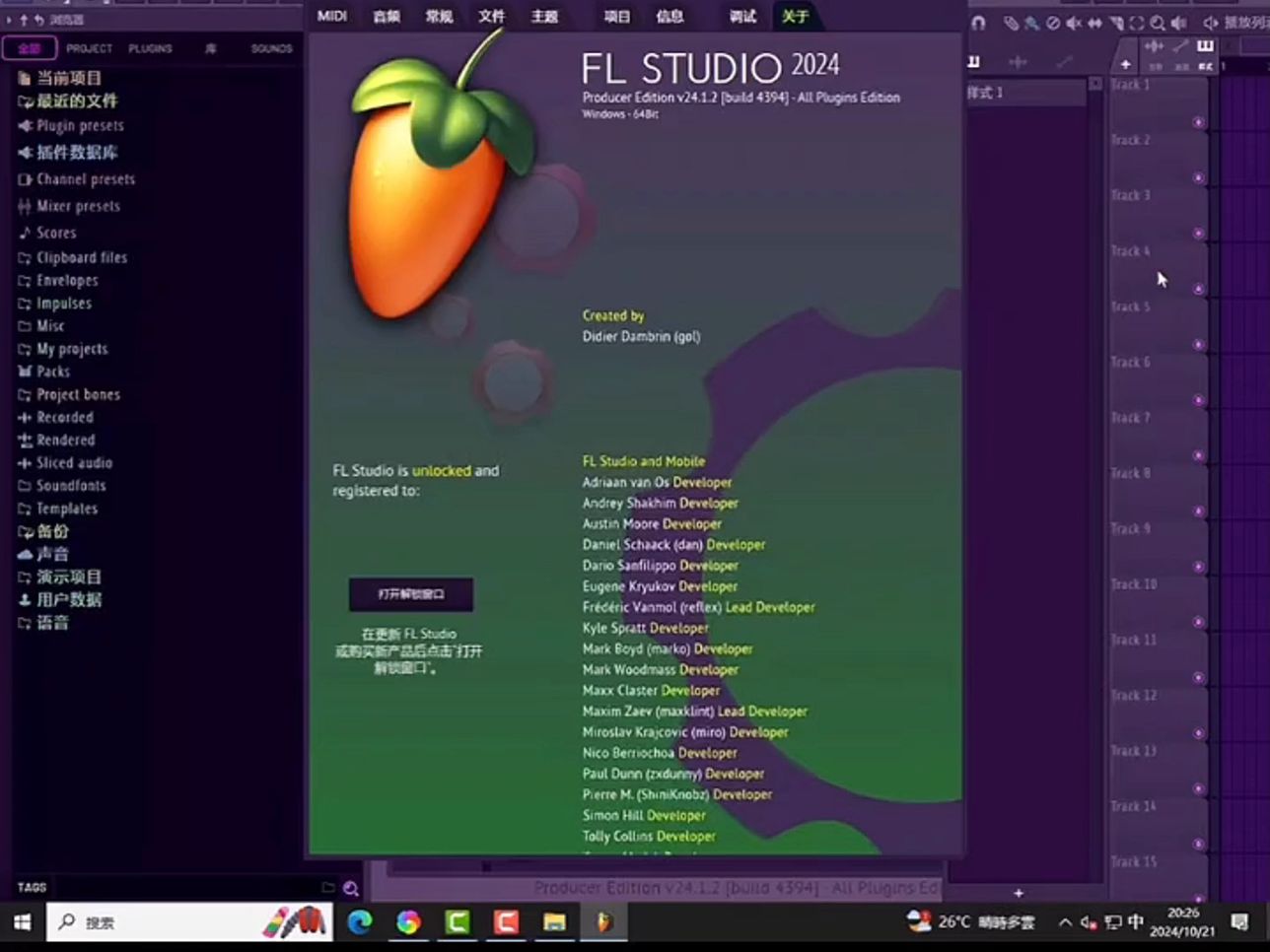Click the 打开解锁窗口 unlock button
Image resolution: width=1270 pixels, height=952 pixels.
click(411, 594)
